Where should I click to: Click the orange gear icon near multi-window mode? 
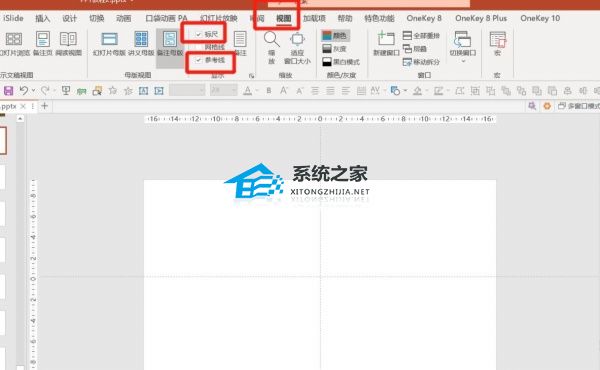click(547, 106)
